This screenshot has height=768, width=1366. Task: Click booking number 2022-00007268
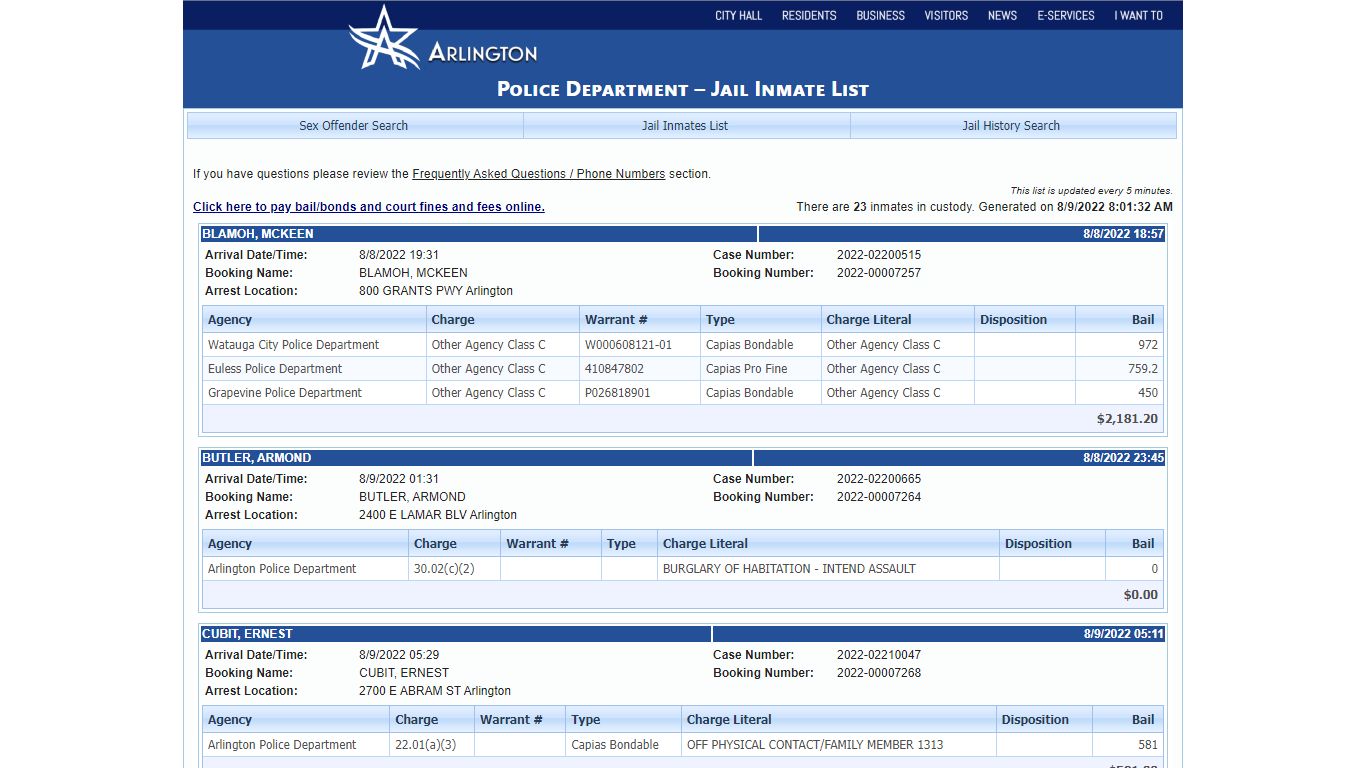tap(879, 673)
